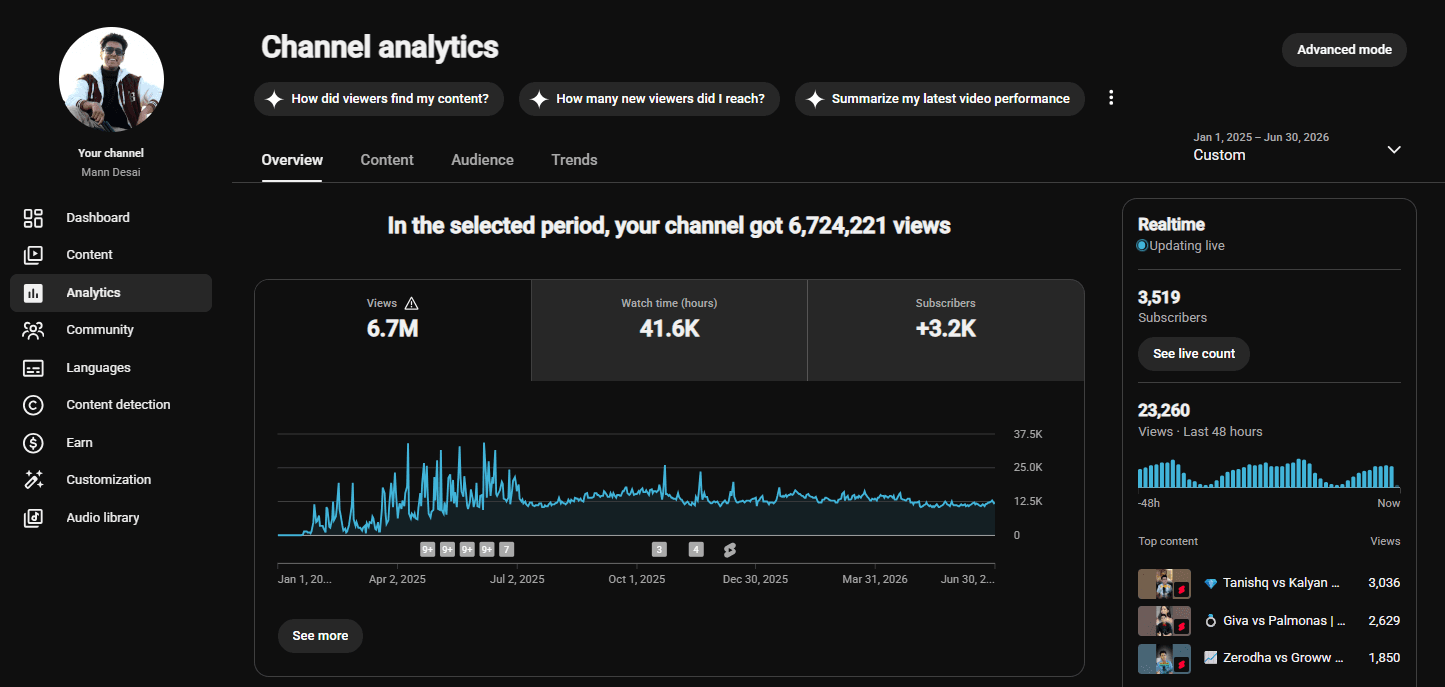1445x687 pixels.
Task: Switch to the Audience tab
Action: pyautogui.click(x=482, y=160)
